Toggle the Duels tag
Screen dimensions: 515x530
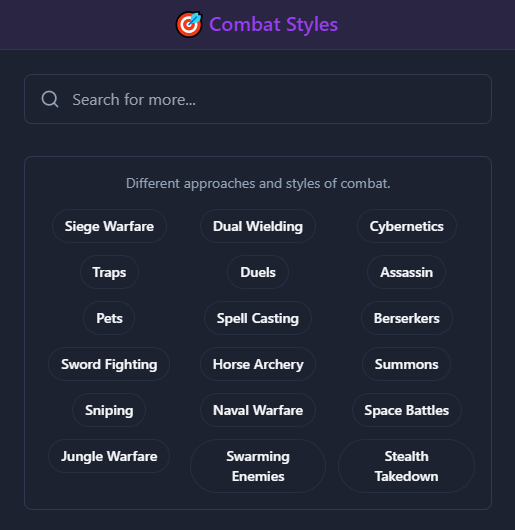[x=258, y=272]
